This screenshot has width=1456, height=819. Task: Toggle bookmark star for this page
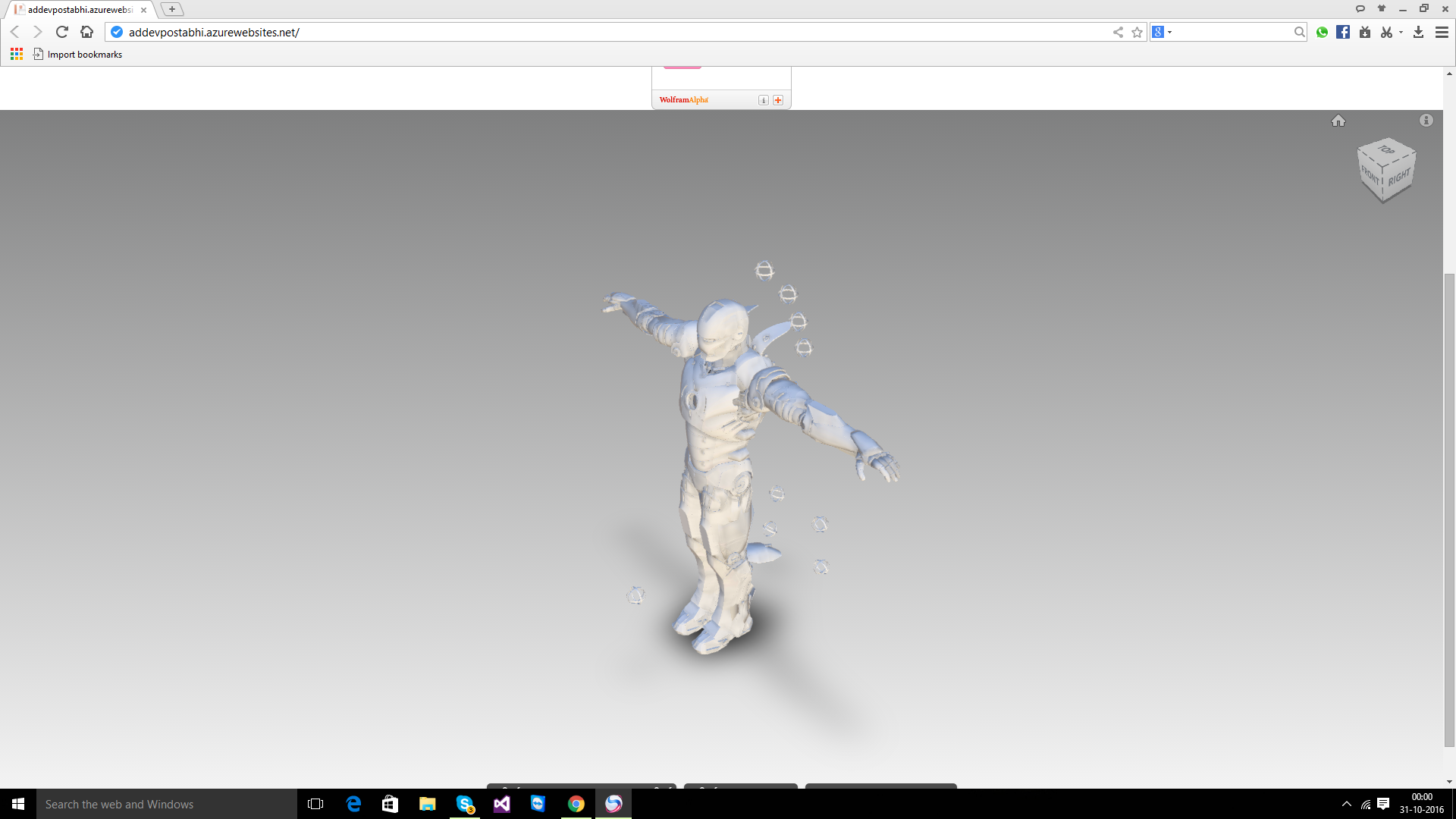pyautogui.click(x=1137, y=32)
